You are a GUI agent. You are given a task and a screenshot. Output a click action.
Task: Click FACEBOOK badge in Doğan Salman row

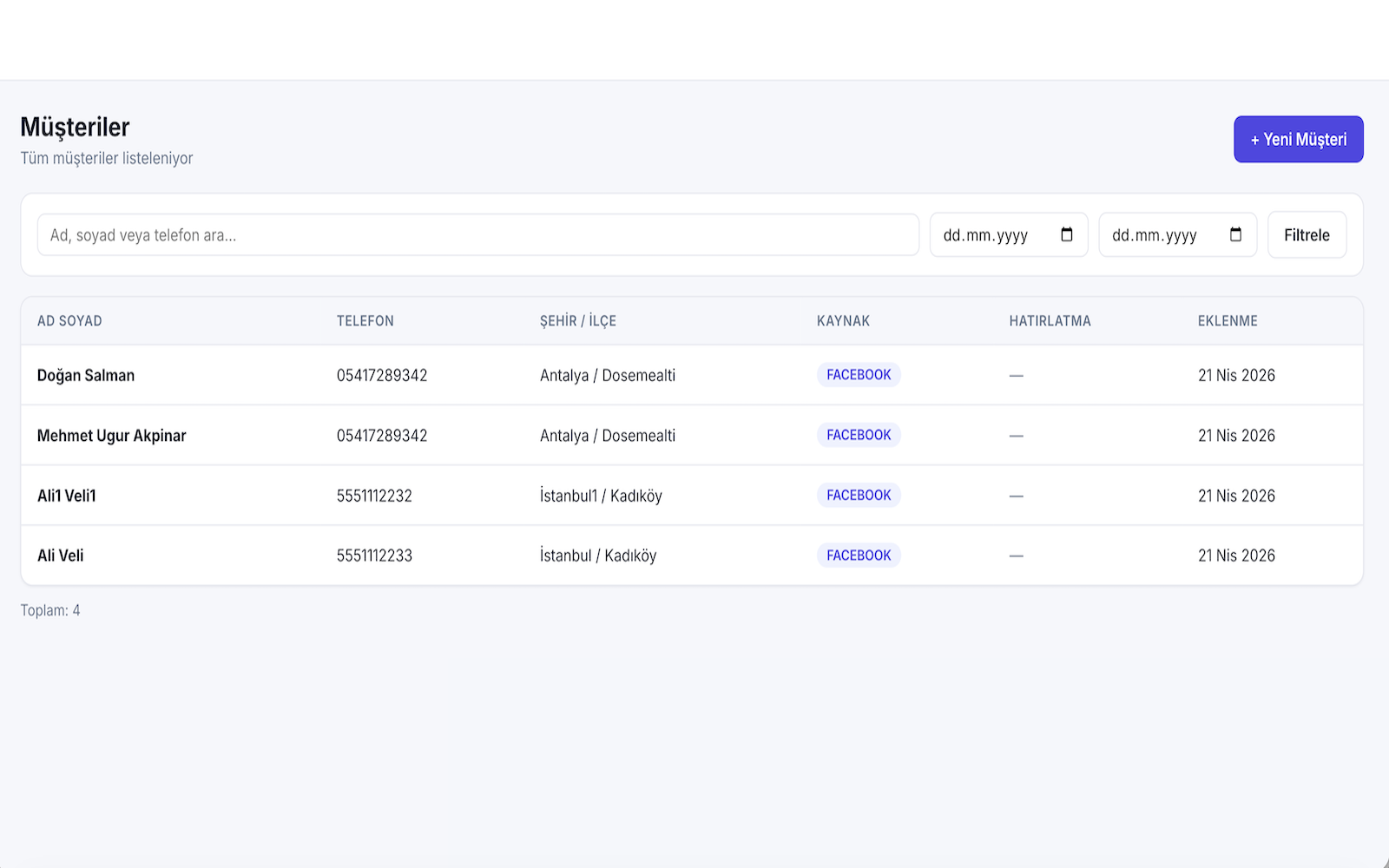859,375
